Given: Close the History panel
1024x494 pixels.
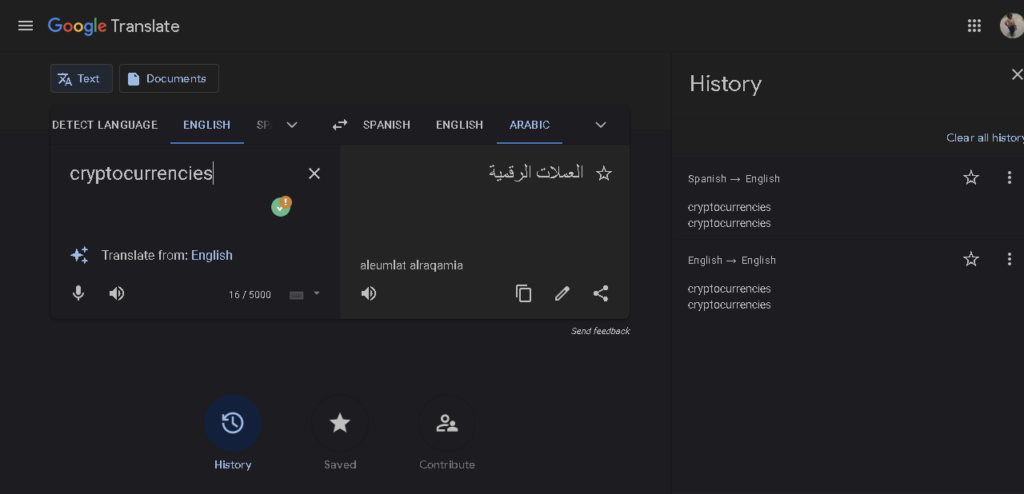Looking at the screenshot, I should click(1016, 74).
